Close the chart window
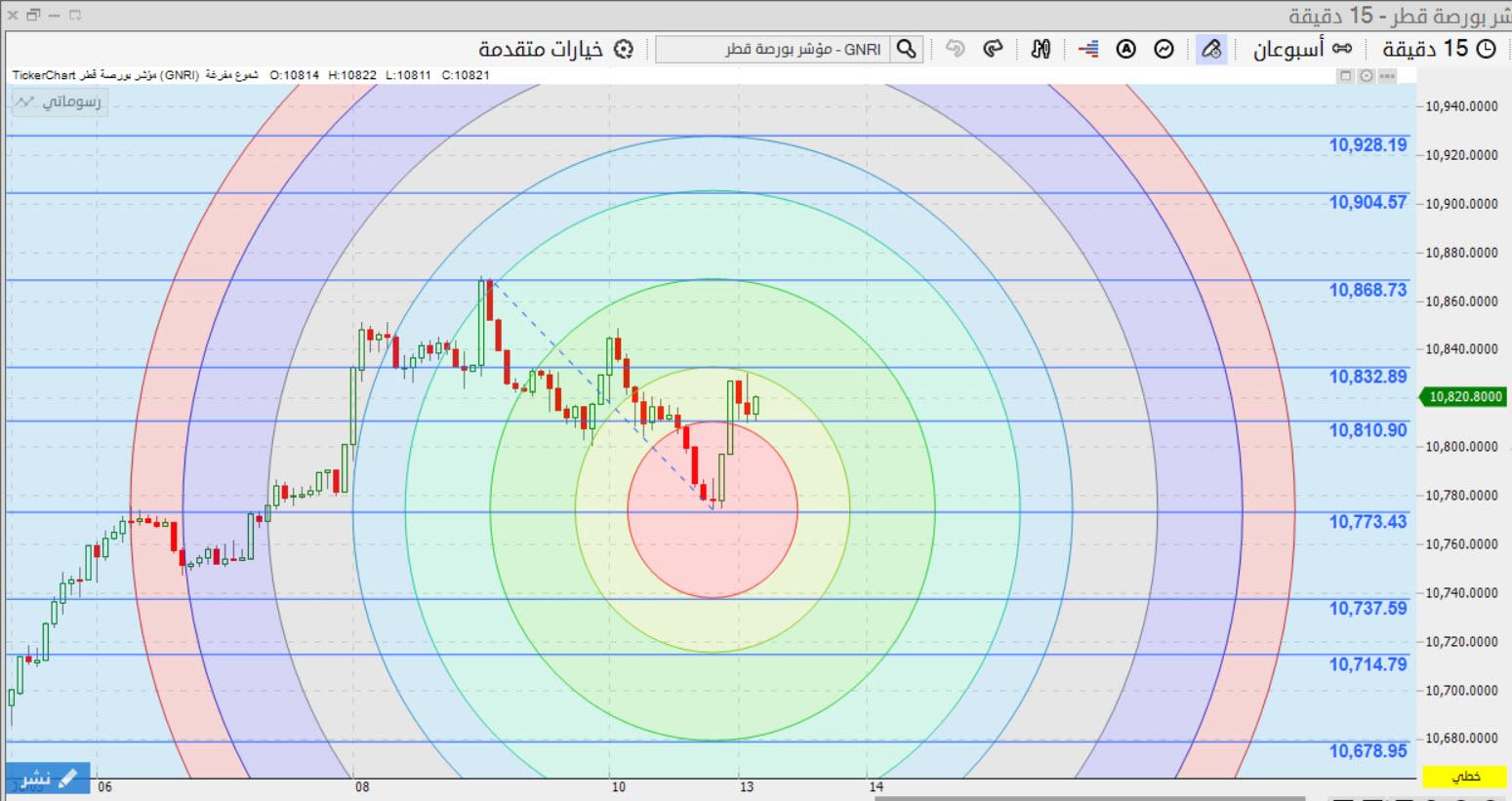Viewport: 1512px width, 801px height. coord(12,15)
